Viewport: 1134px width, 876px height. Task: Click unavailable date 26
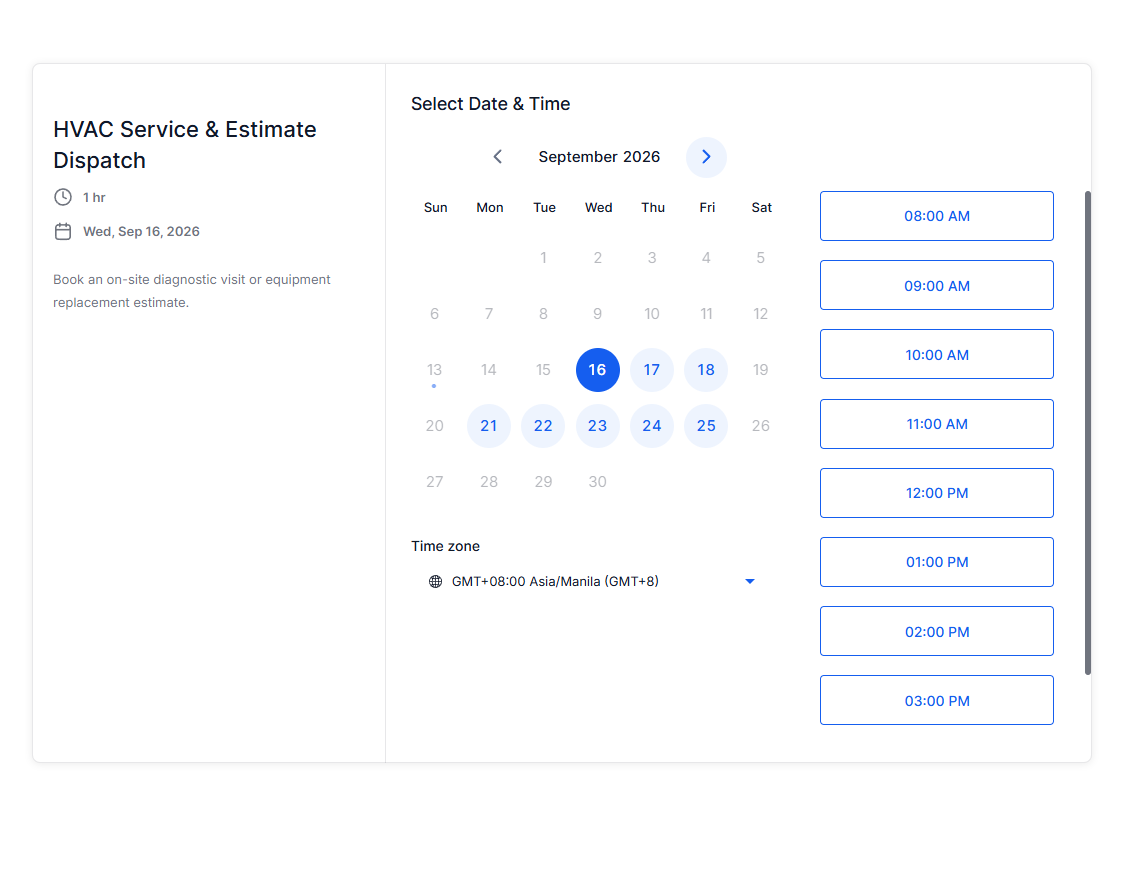760,426
